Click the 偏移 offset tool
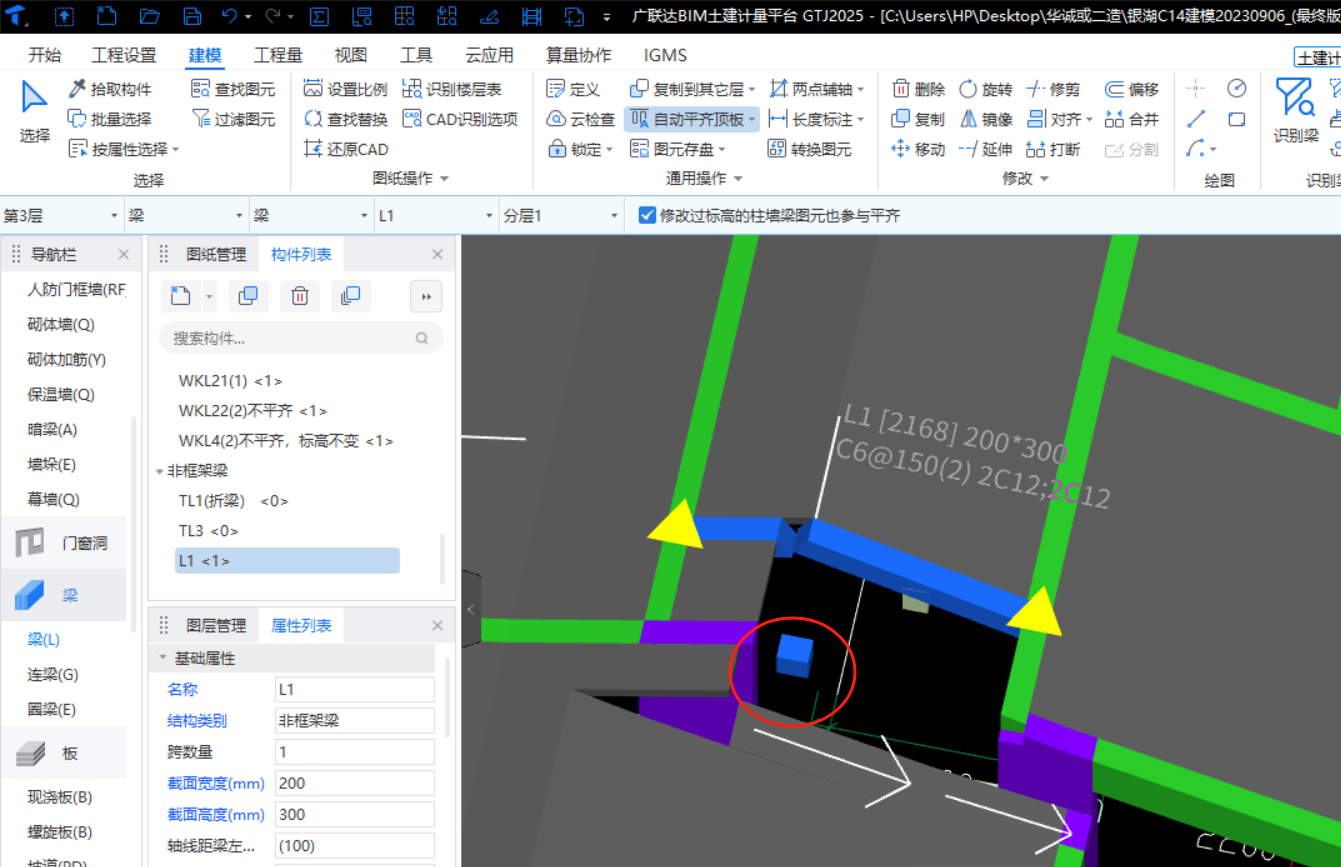Screen dimensions: 1341x867 click(x=1131, y=89)
